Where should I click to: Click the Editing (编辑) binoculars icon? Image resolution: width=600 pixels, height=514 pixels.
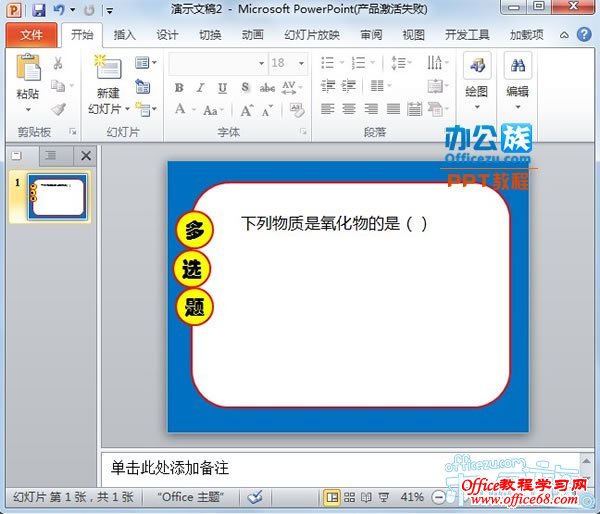tap(517, 68)
